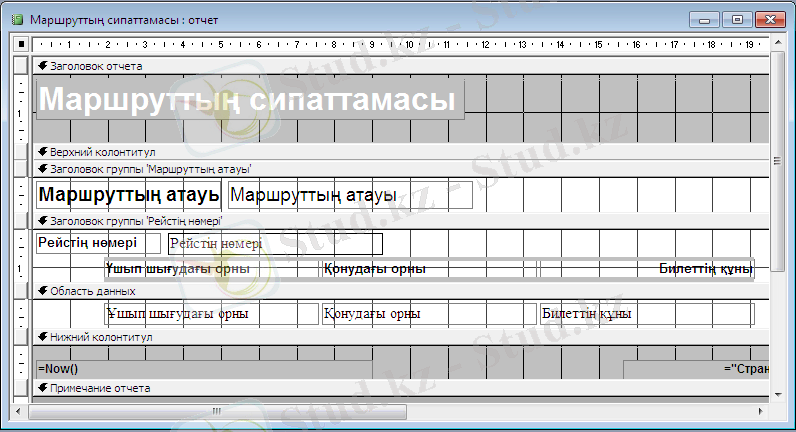Click the 'Маршруттың атауы' text box field
The image size is (796, 432).
[350, 195]
